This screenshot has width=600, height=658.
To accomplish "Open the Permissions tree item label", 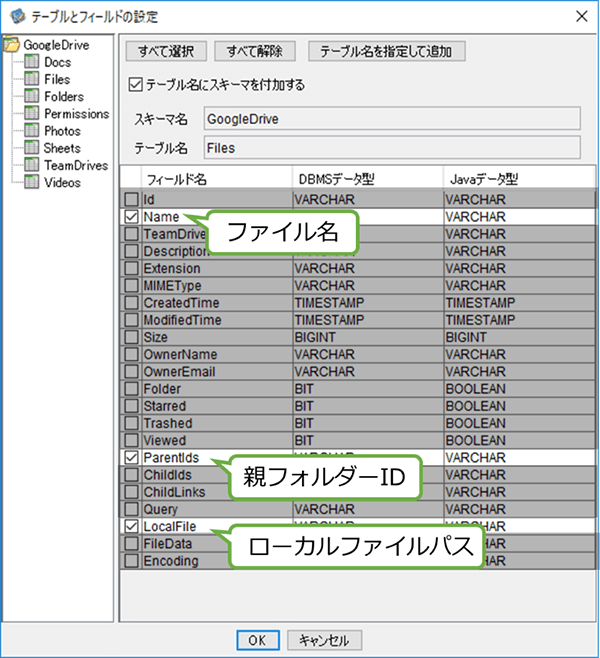I will tap(76, 114).
